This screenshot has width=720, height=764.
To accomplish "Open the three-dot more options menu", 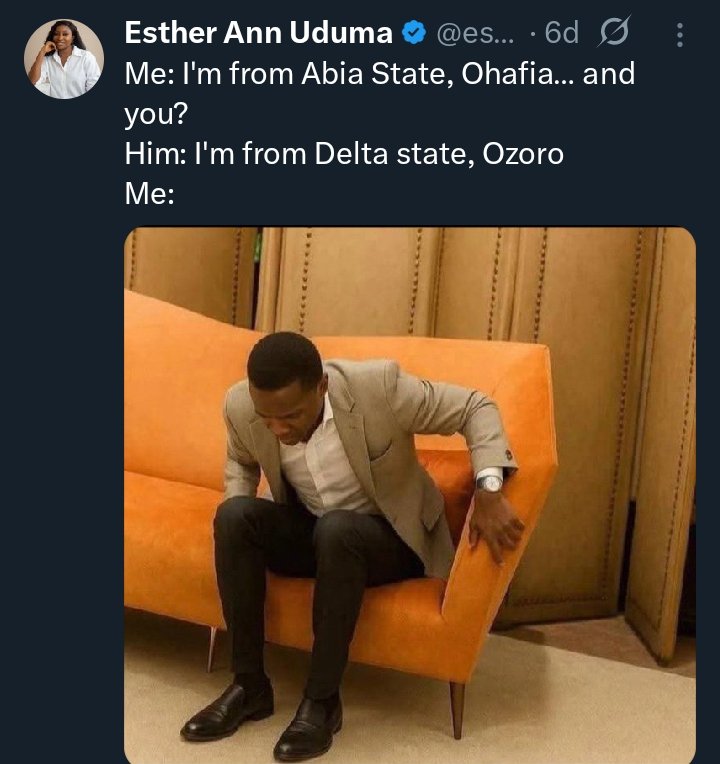I will [680, 35].
